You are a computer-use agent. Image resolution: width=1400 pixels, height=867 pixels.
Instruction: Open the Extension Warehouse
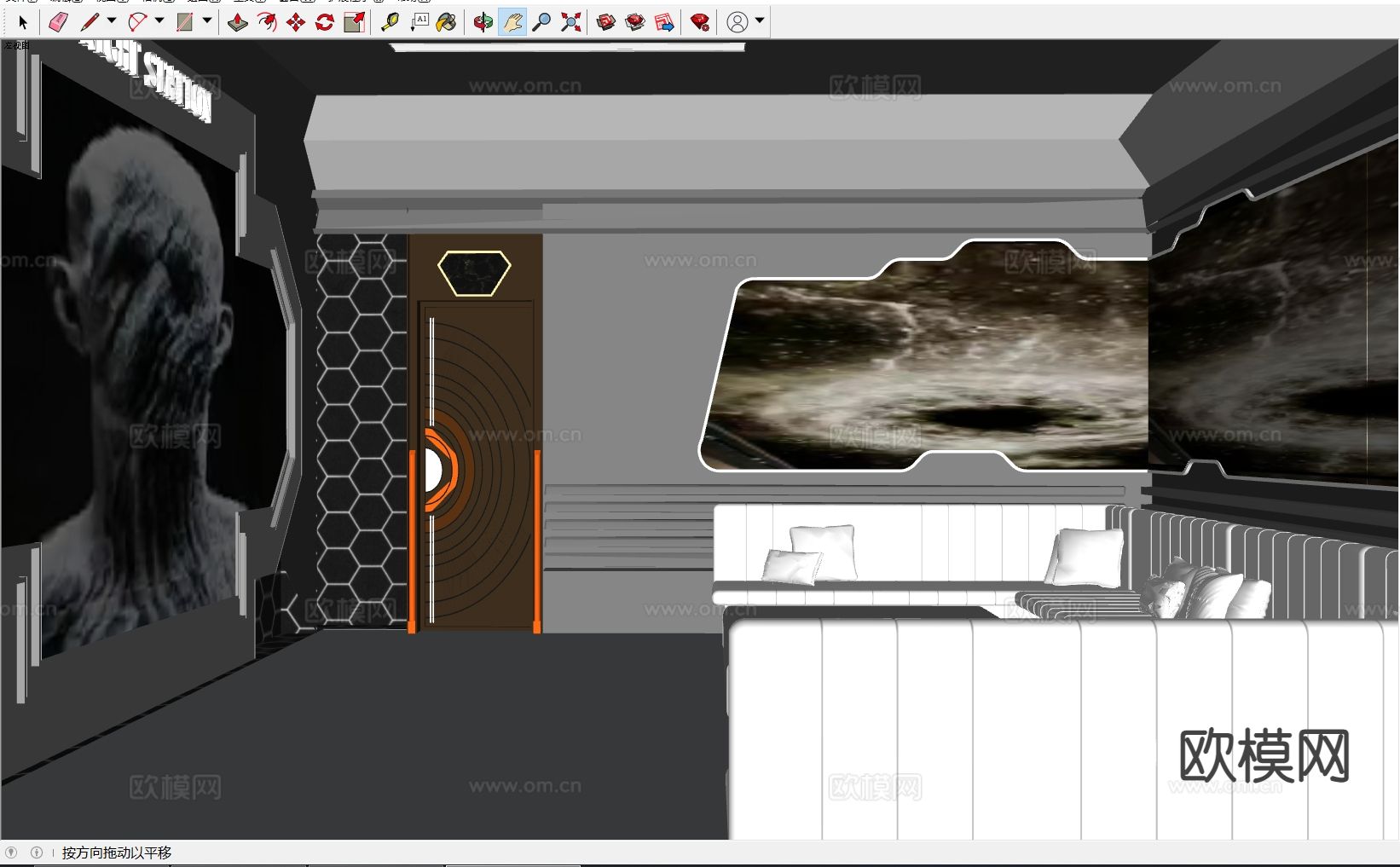pos(635,22)
